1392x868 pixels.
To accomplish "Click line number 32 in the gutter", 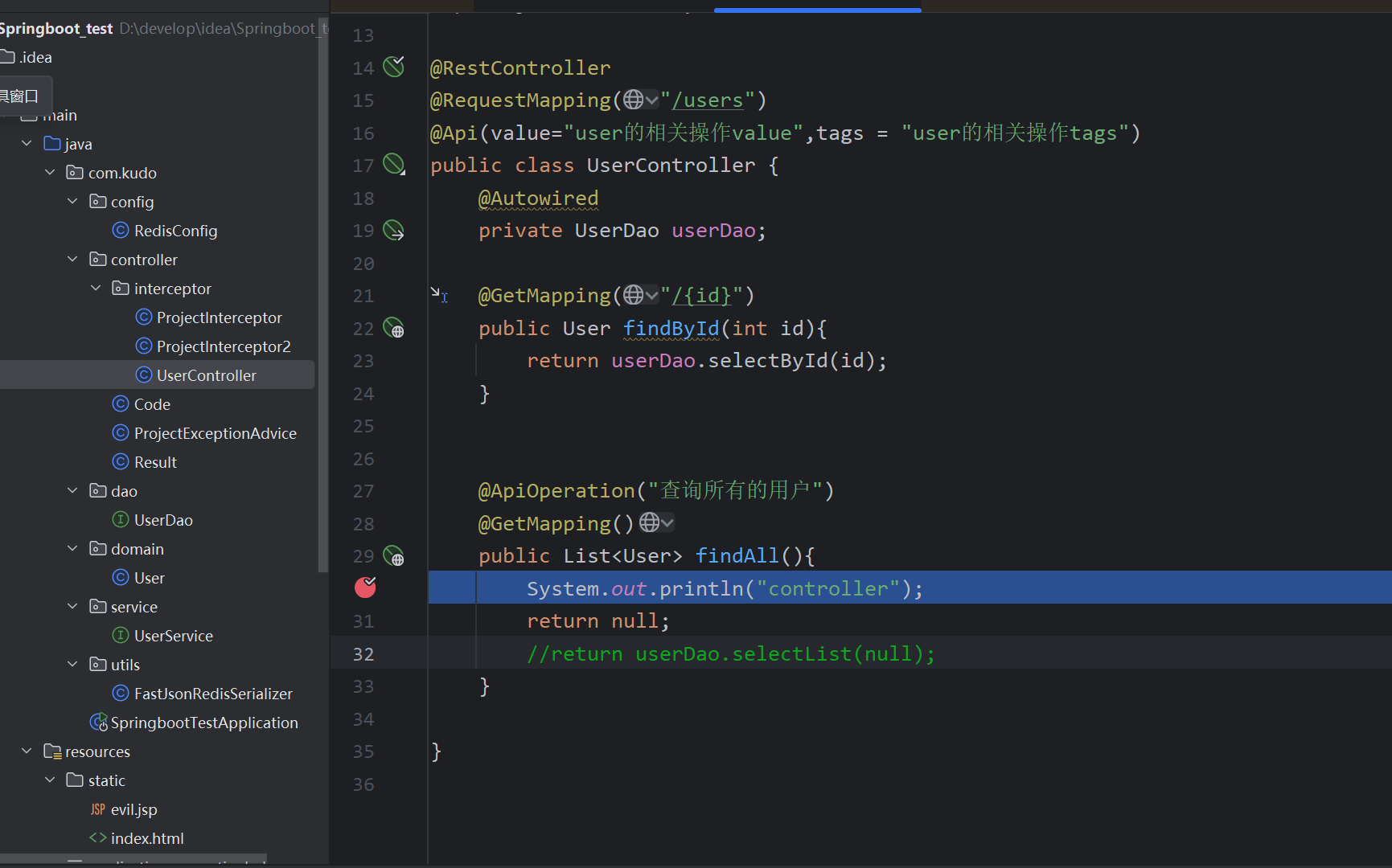I will coord(363,654).
